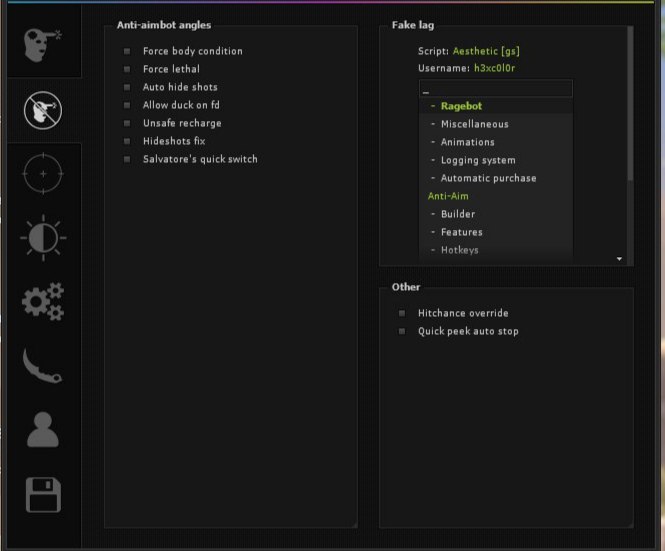Select Automatic purchase list entry
Screen dimensions: 665x551
[x=495, y=178]
